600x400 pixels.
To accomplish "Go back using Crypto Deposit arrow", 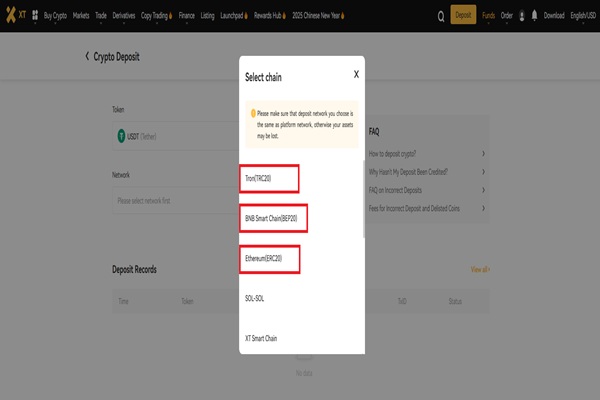I will pyautogui.click(x=87, y=57).
